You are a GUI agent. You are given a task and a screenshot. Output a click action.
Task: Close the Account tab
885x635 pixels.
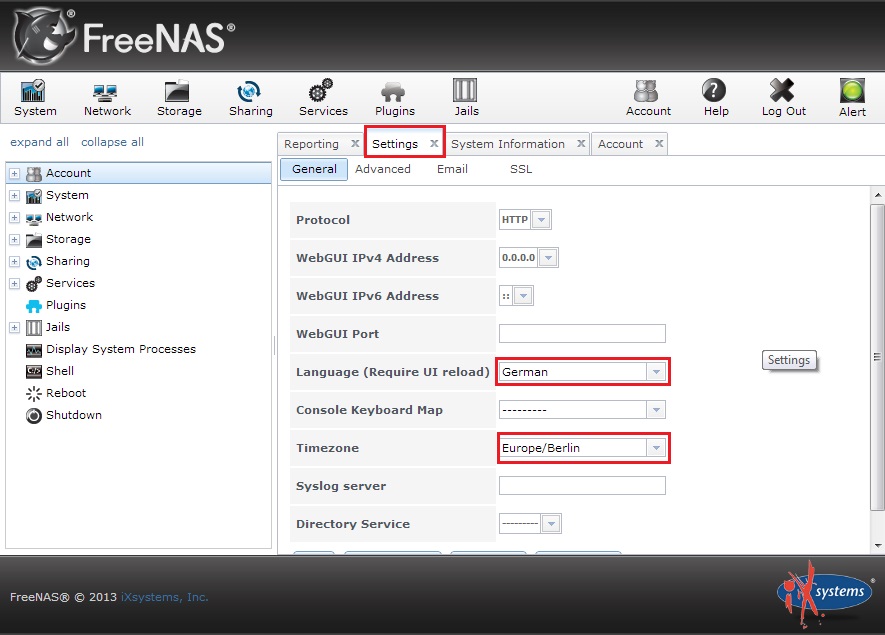click(x=659, y=143)
